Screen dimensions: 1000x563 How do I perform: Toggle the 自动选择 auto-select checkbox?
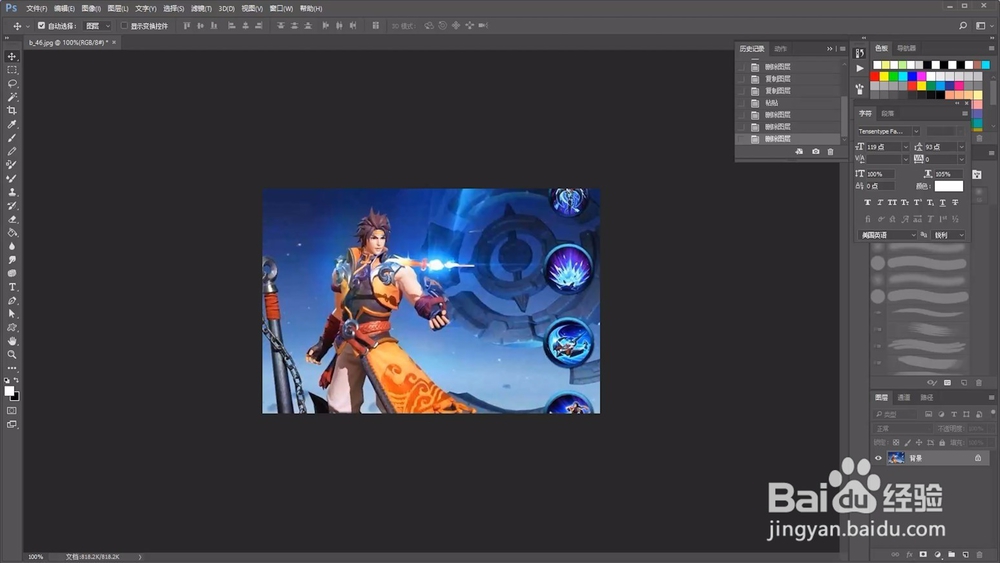[41, 26]
